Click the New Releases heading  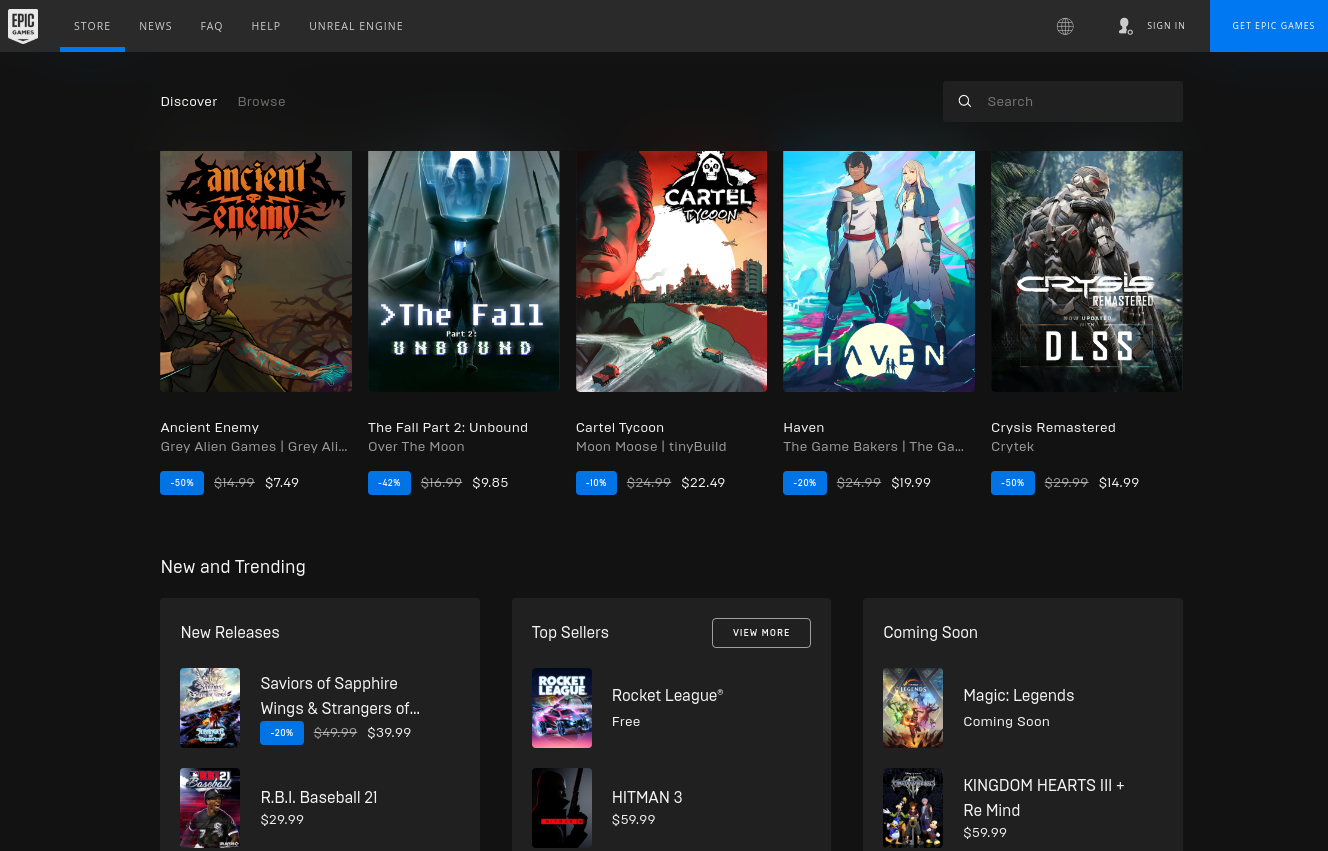(x=230, y=632)
